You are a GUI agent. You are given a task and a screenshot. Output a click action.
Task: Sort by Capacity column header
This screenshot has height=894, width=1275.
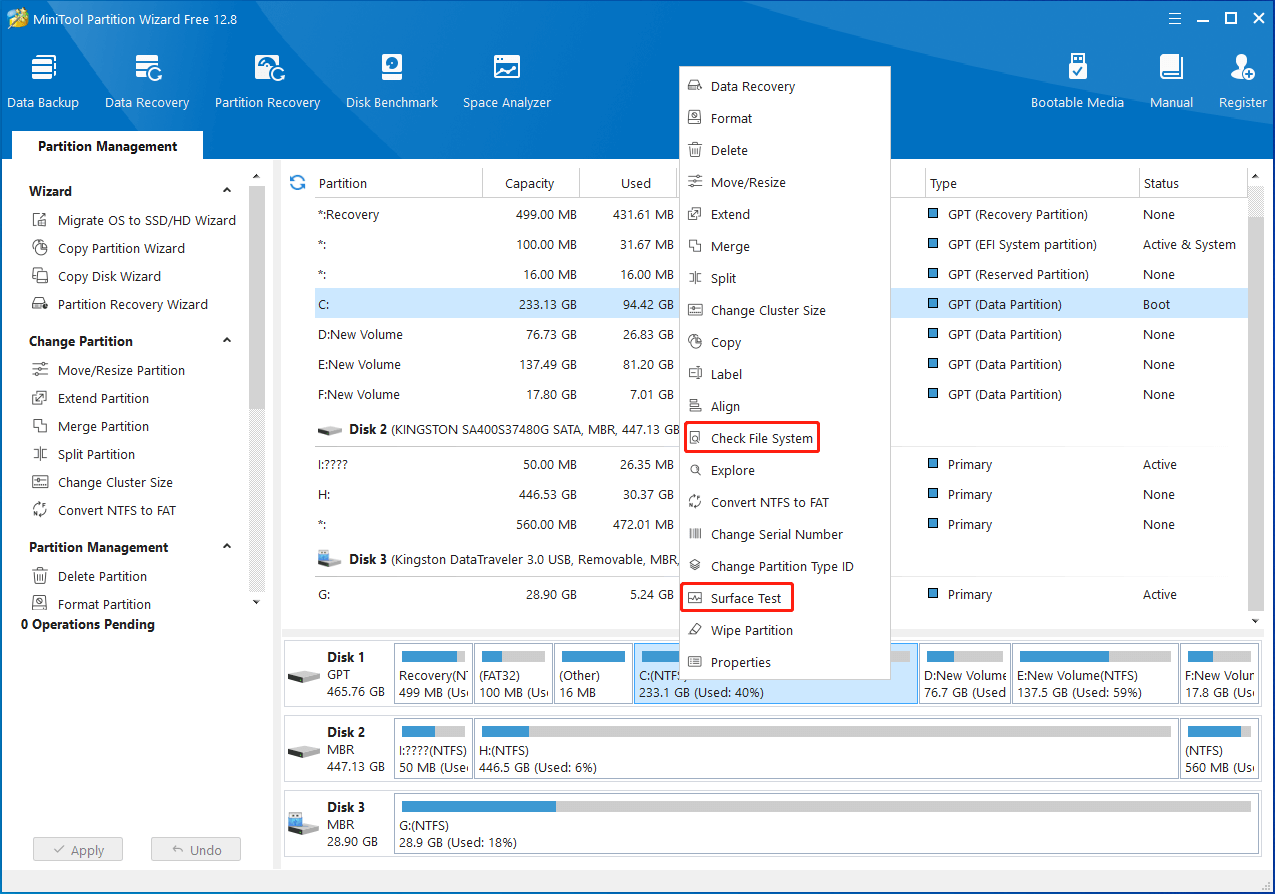(530, 183)
